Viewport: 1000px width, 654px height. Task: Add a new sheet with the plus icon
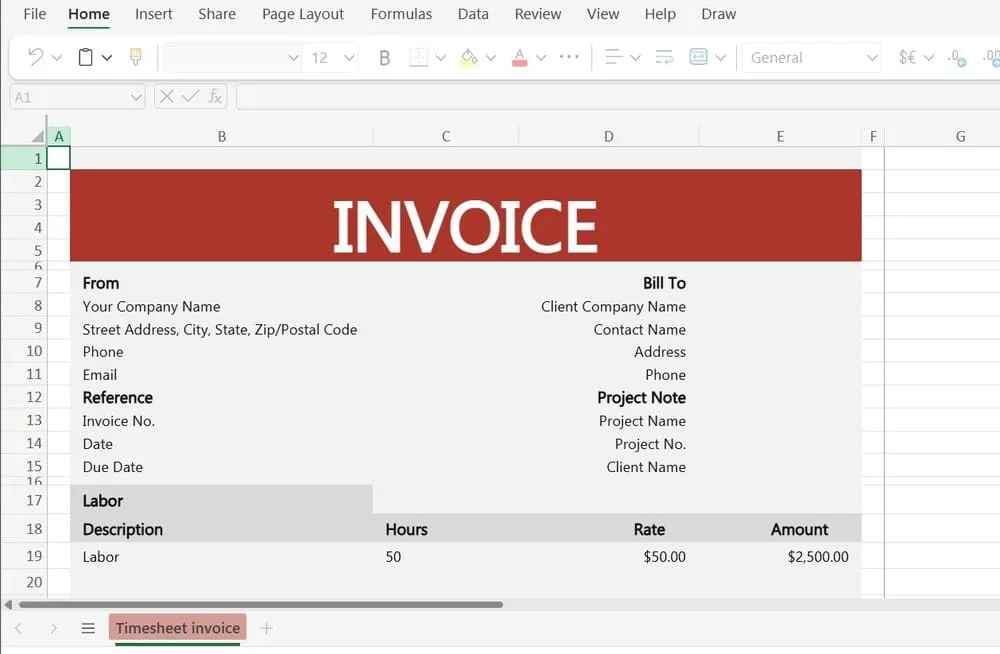click(x=266, y=628)
